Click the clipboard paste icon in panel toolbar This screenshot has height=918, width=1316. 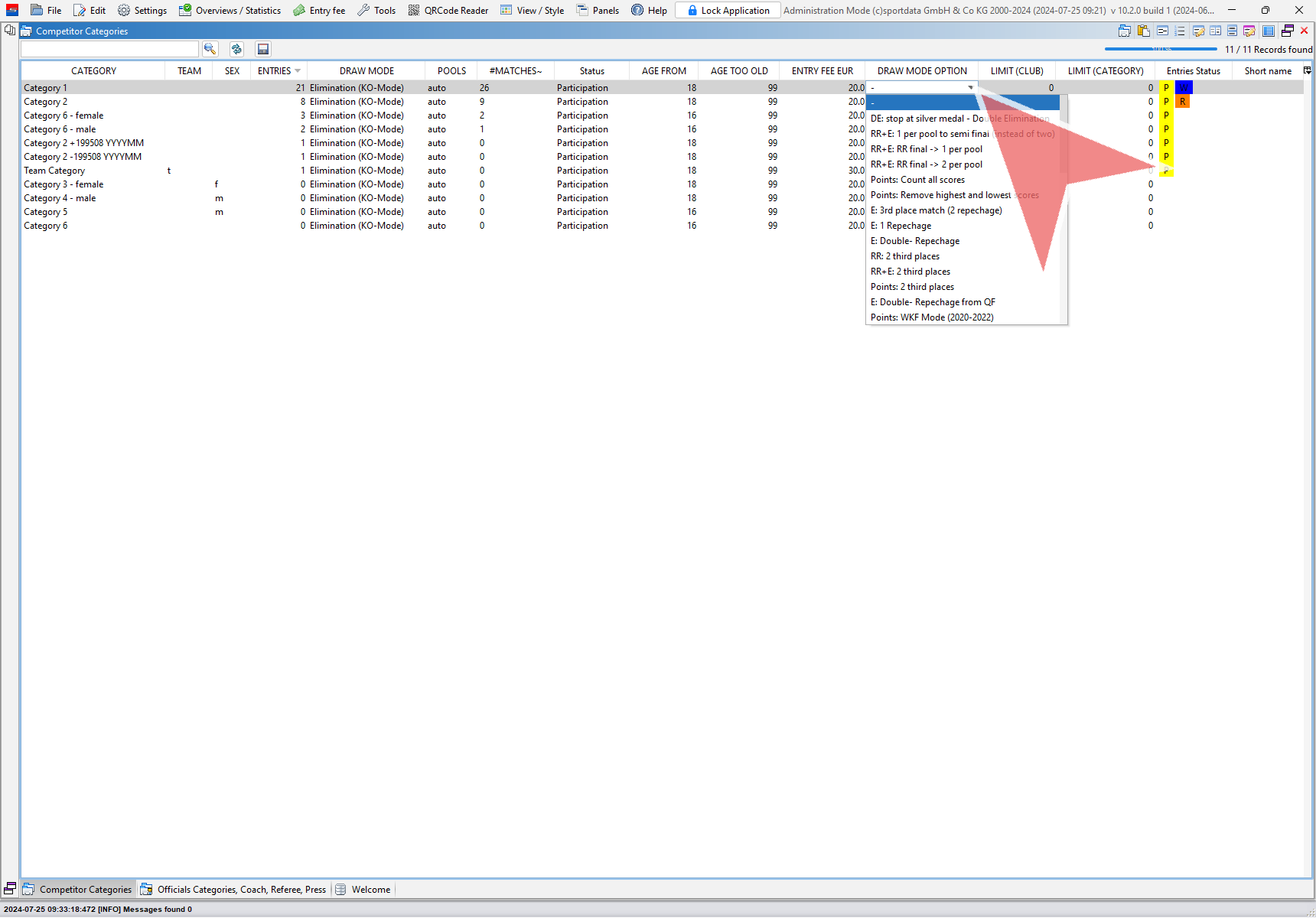(x=1144, y=31)
